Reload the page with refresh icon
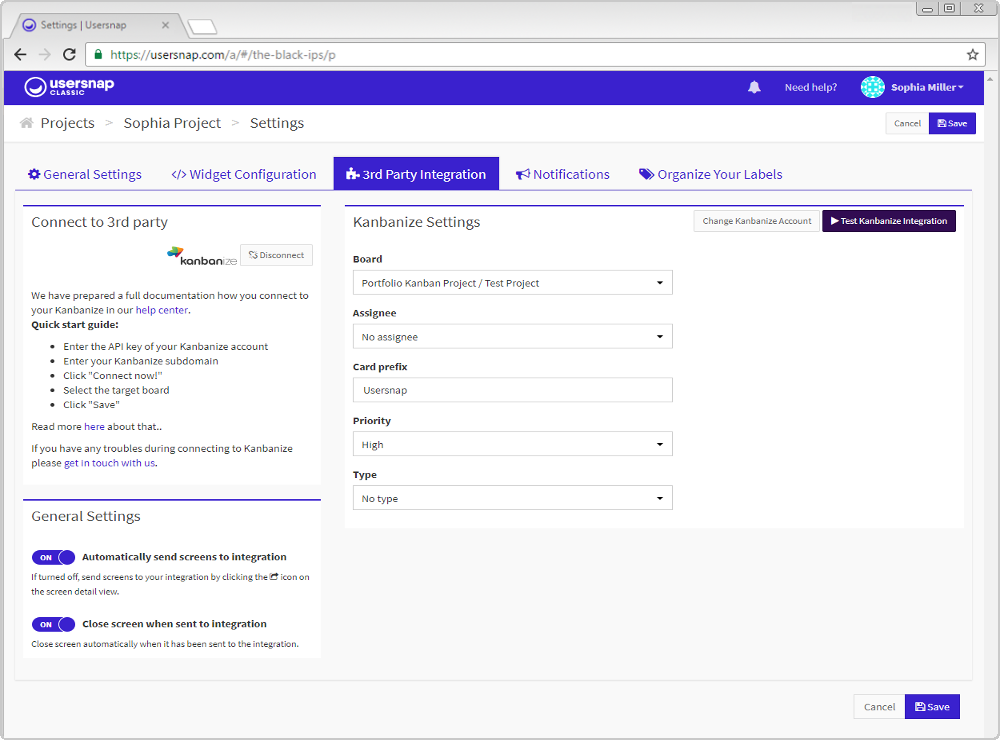1000x740 pixels. pyautogui.click(x=70, y=55)
